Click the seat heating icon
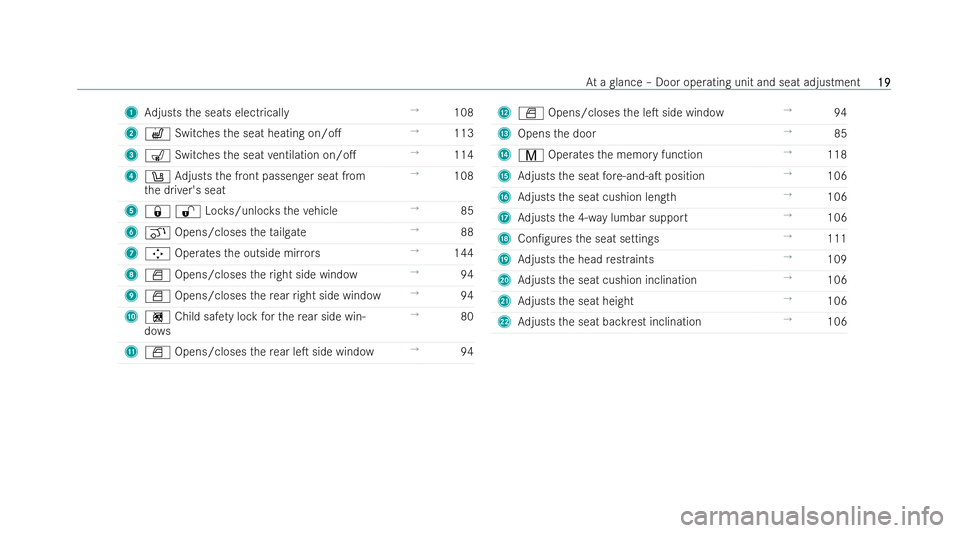Screen dimensions: 960x533 click(157, 134)
